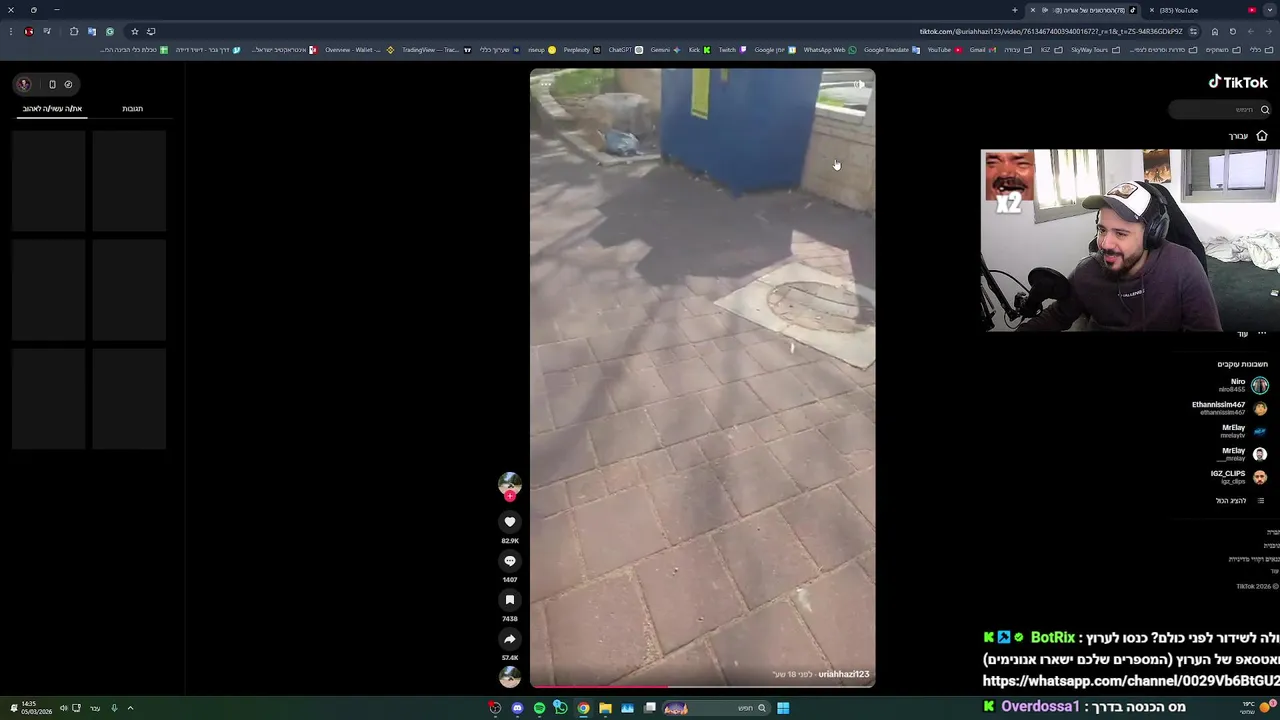Like the TikTok video with the heart icon
Image resolution: width=1280 pixels, height=720 pixels.
click(510, 522)
